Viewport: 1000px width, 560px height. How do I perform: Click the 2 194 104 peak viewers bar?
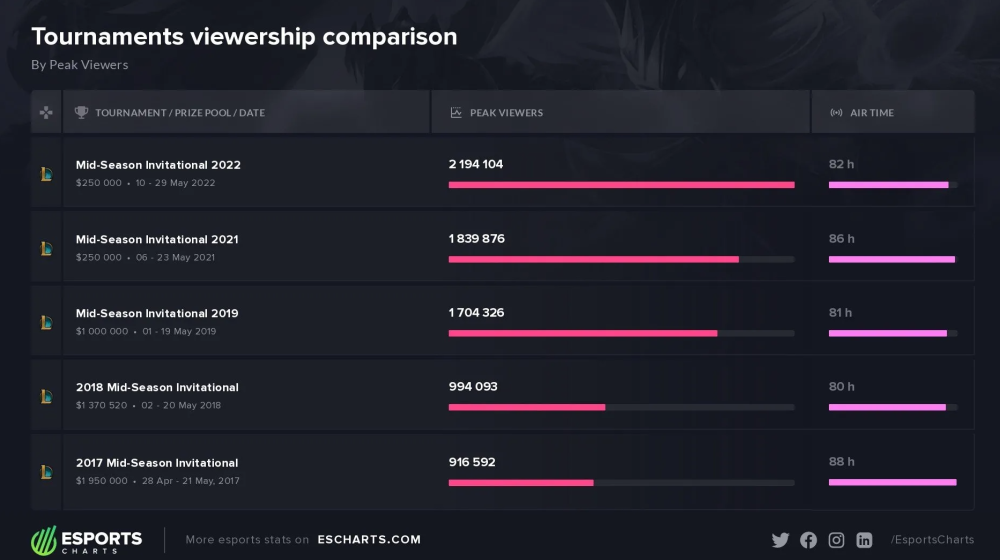[x=621, y=185]
